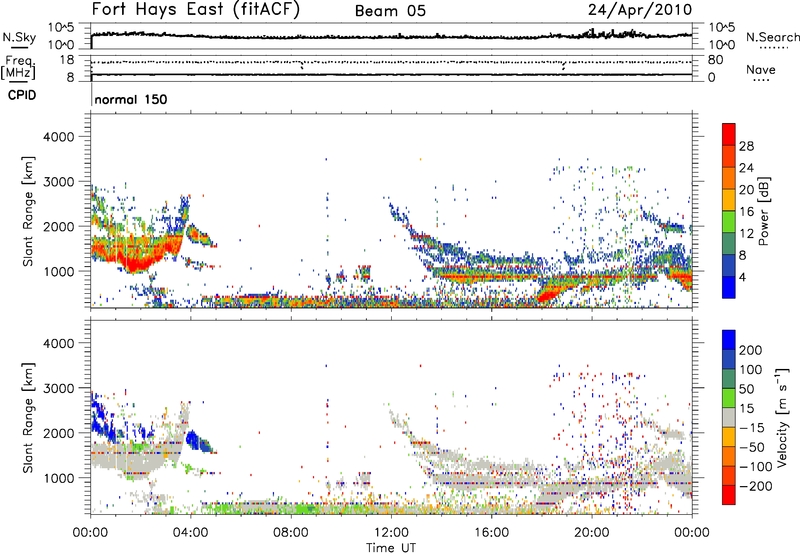Click the 'Velocity [m s-1]' colorbar label

coord(782,417)
